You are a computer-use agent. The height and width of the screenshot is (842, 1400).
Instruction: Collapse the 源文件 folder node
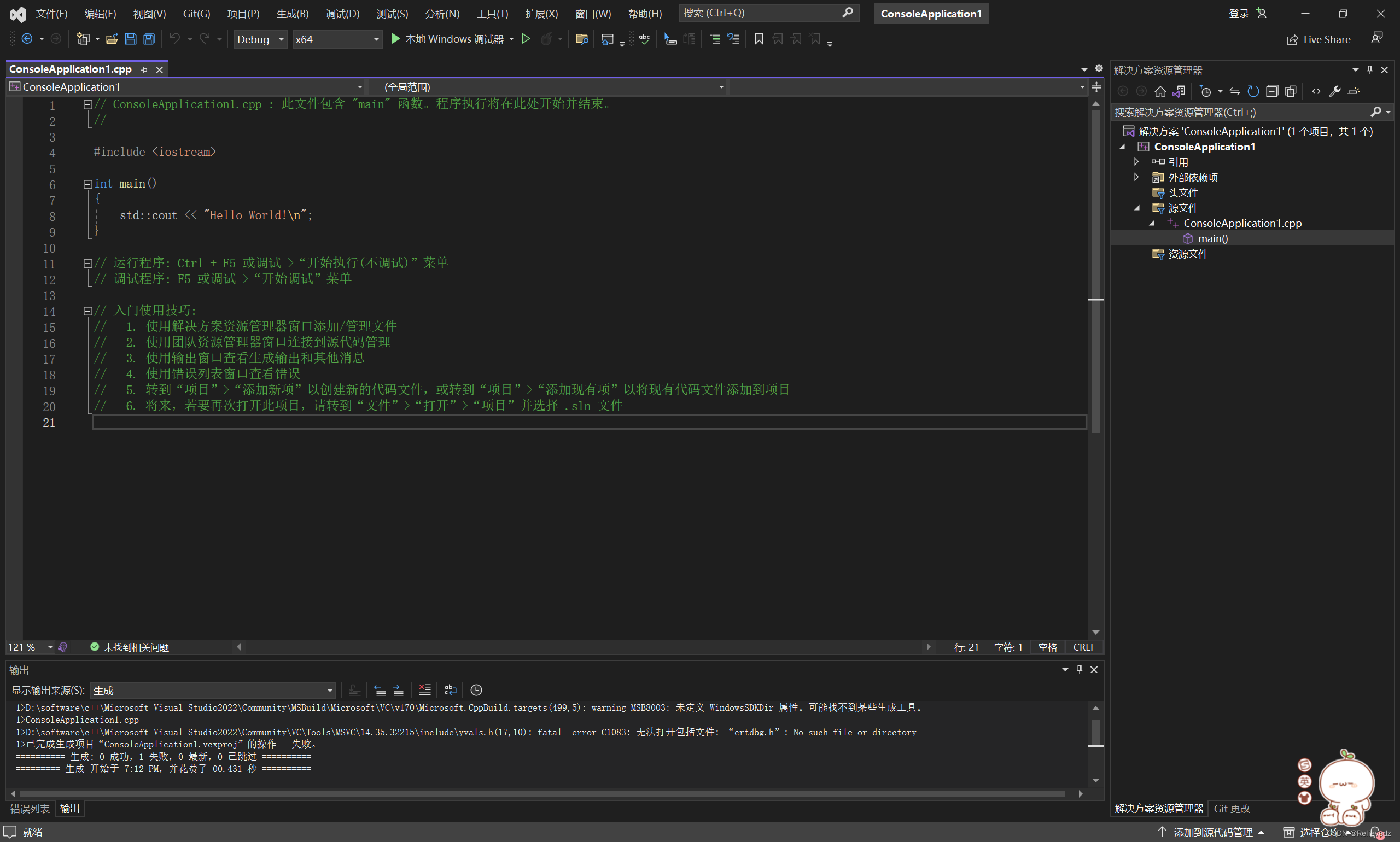point(1138,208)
